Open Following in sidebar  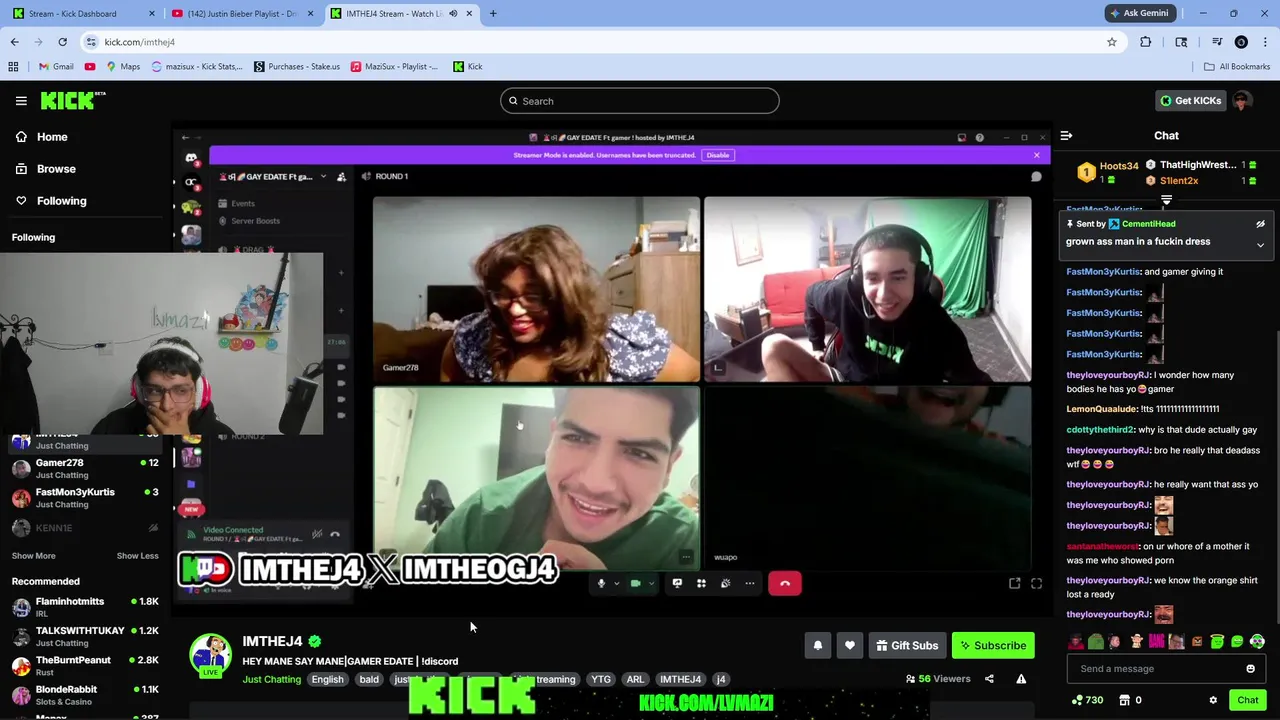61,201
